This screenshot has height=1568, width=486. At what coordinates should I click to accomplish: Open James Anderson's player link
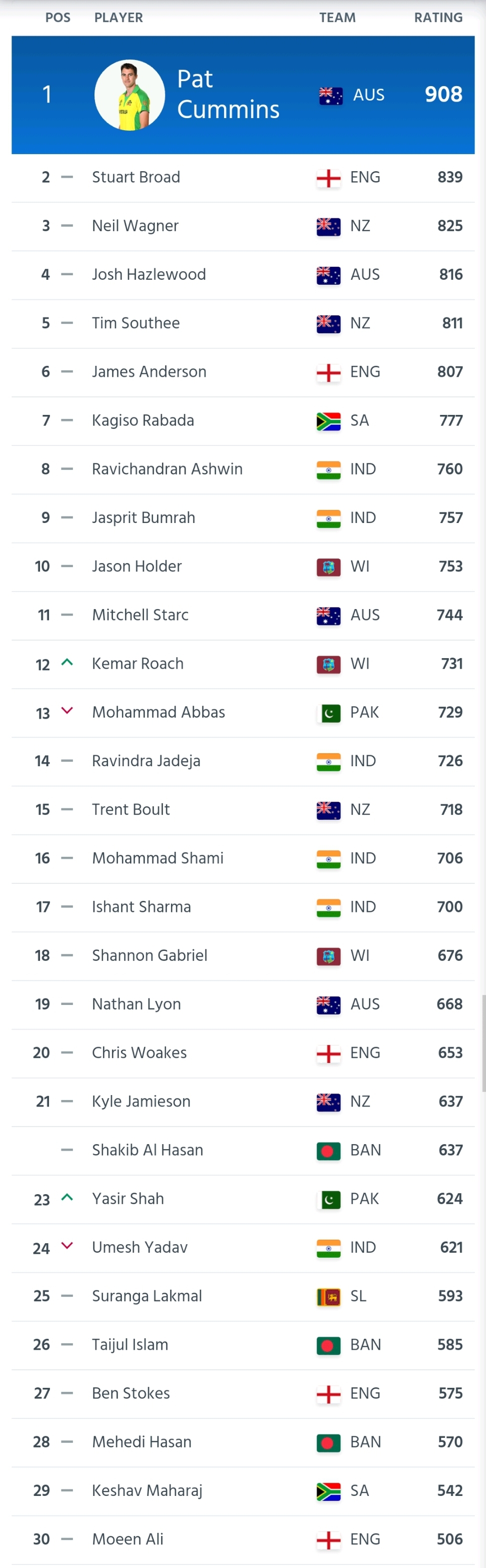coord(149,372)
